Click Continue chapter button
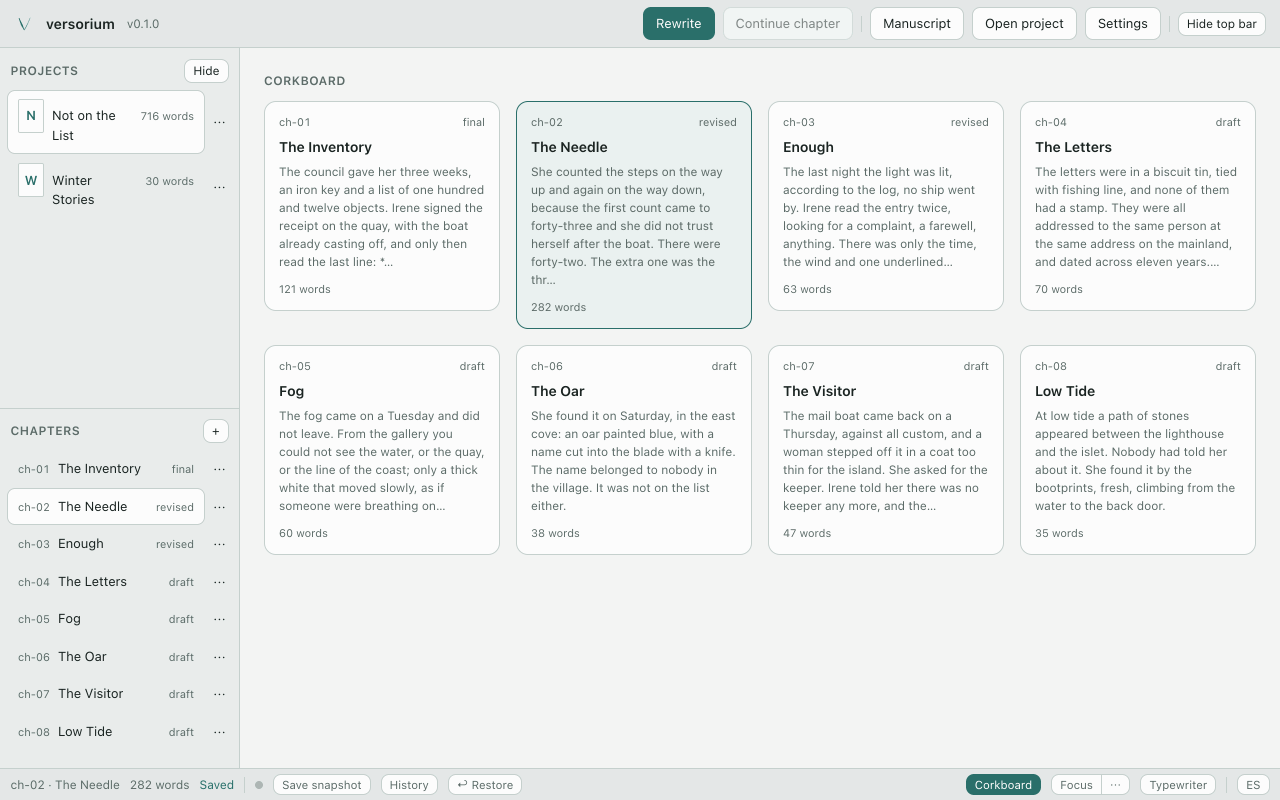Screen dimensions: 1280x800 [x=788, y=24]
